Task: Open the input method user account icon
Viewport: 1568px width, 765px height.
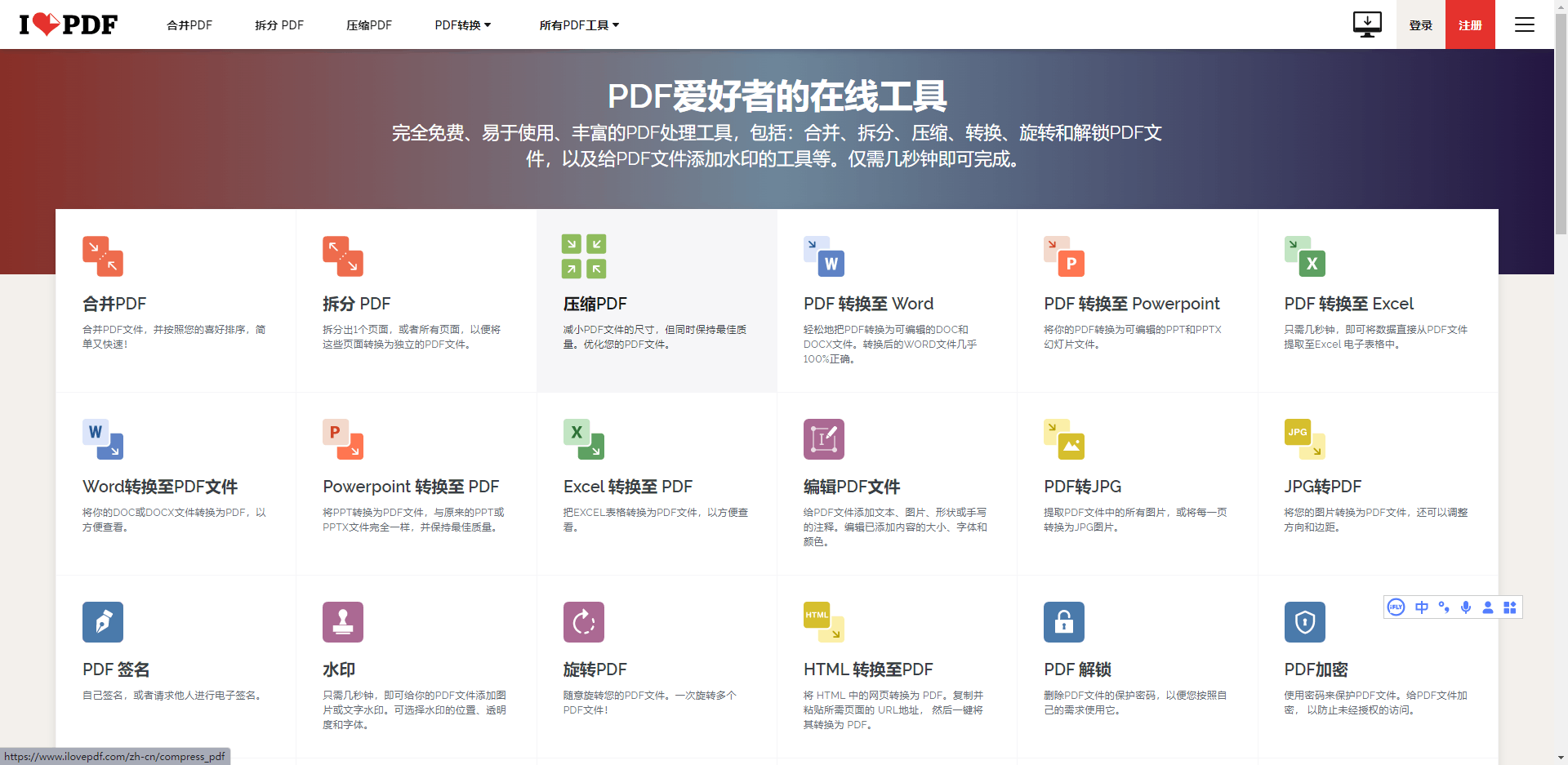Action: 1488,607
